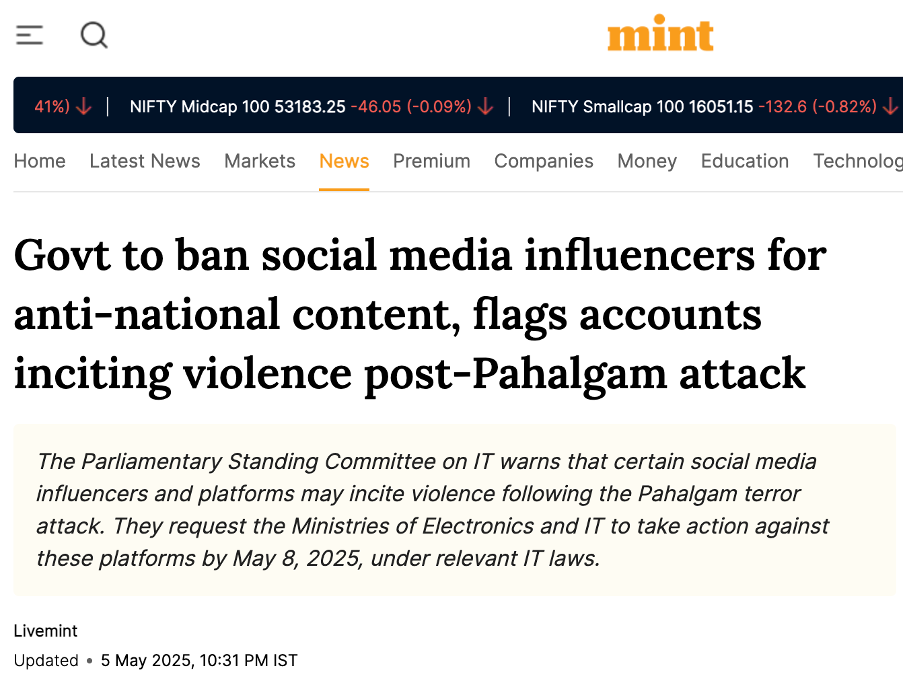This screenshot has width=904, height=690.
Task: Click the italic article summary box
Action: click(x=455, y=510)
